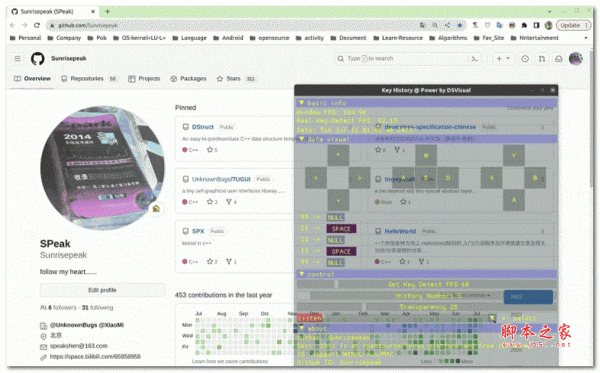The image size is (600, 373).
Task: Click the Chrome Update button
Action: tap(573, 25)
